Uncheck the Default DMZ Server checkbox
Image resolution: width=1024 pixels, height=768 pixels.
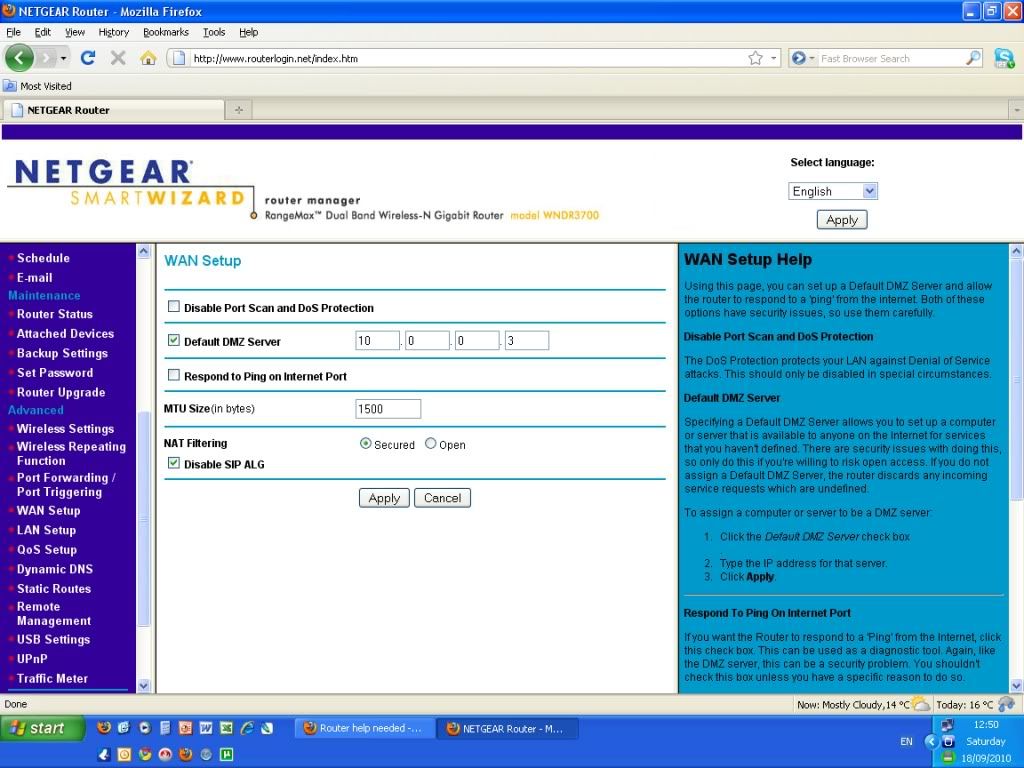(x=174, y=340)
